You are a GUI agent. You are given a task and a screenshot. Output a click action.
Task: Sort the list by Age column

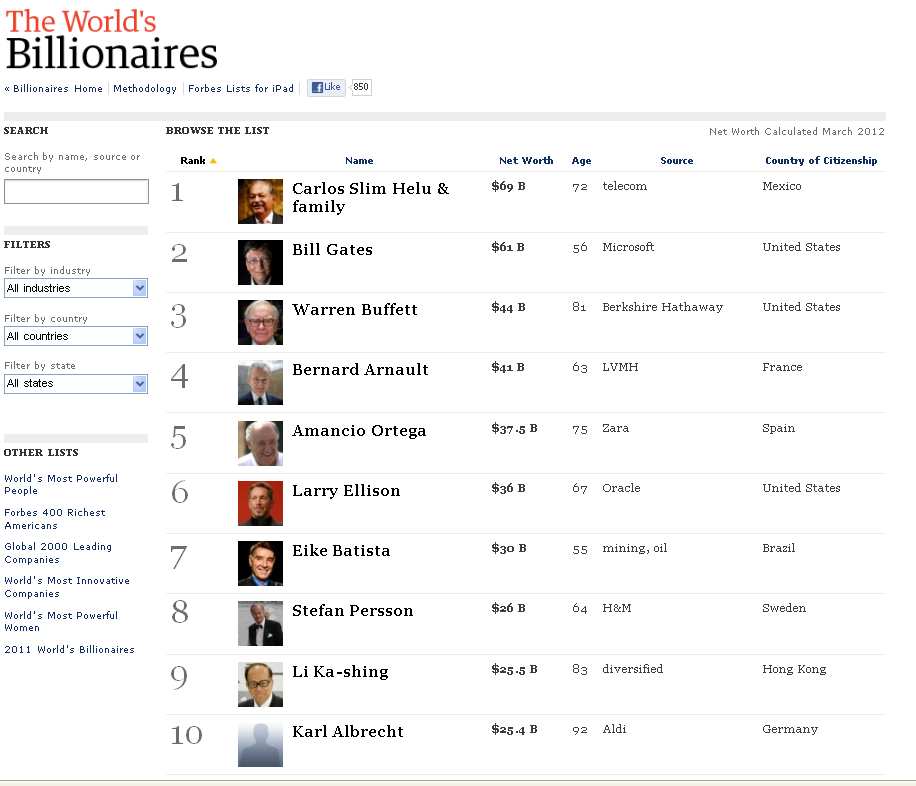[x=581, y=161]
